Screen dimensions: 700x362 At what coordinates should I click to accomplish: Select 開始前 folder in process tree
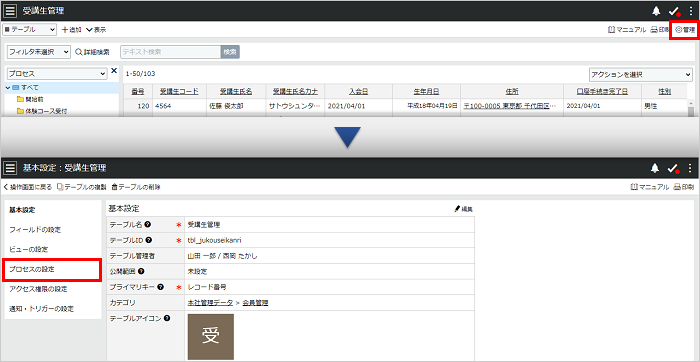point(31,99)
